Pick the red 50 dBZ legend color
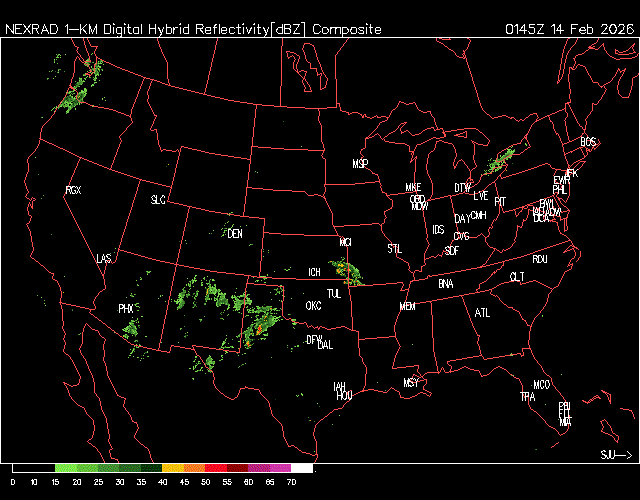 click(x=216, y=468)
